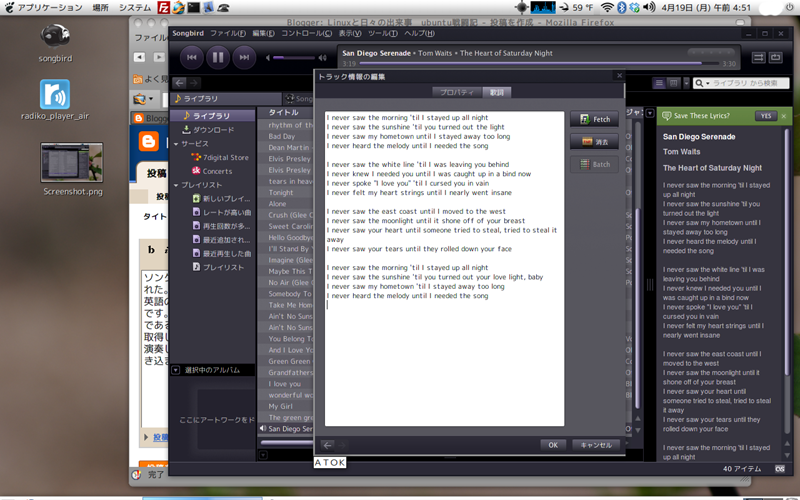Go back in Songbird navigation

pos(180,83)
